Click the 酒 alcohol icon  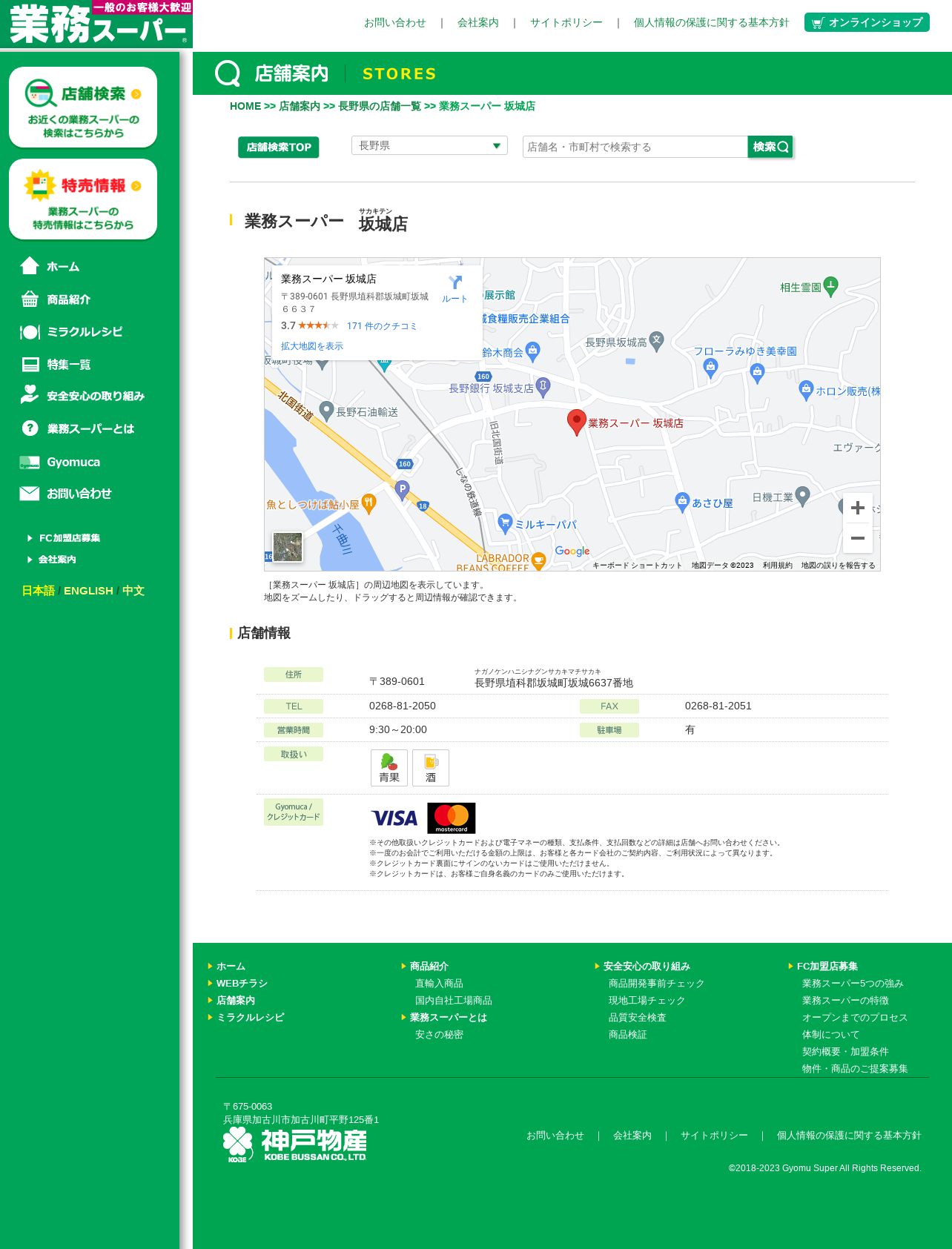[x=431, y=768]
